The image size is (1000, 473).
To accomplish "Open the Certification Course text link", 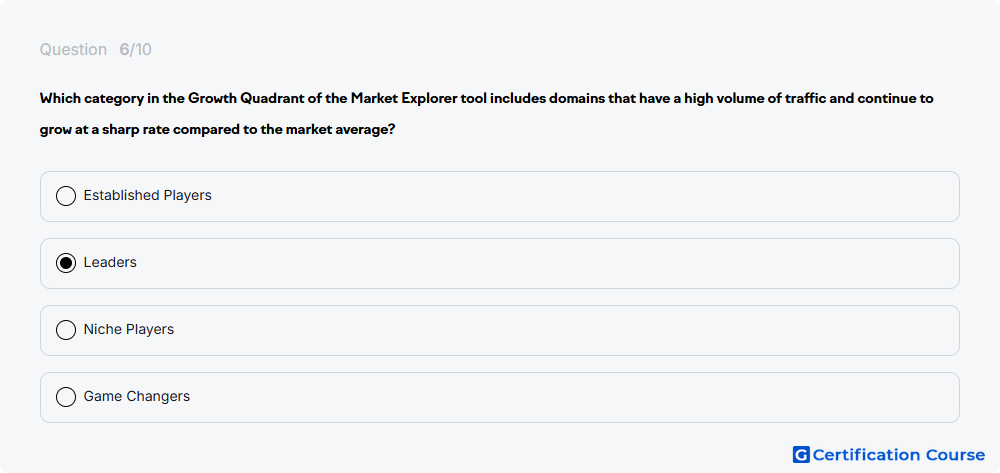I will tap(899, 455).
